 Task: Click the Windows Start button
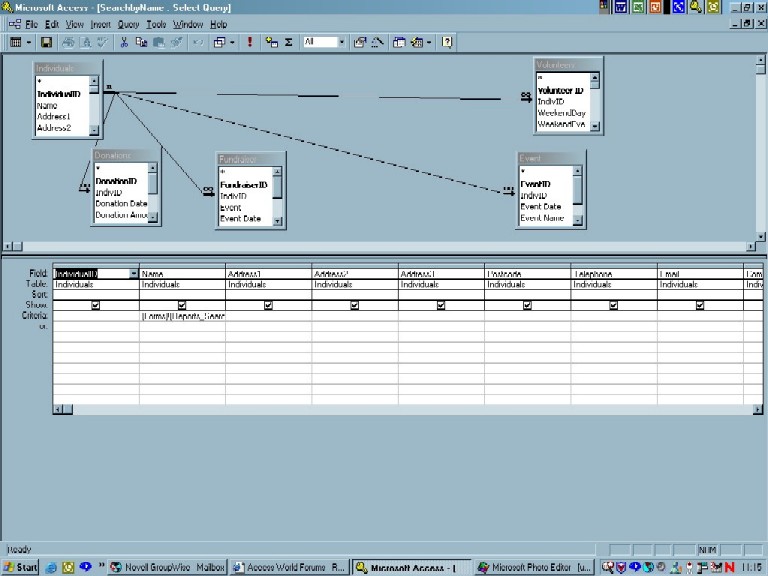point(21,567)
